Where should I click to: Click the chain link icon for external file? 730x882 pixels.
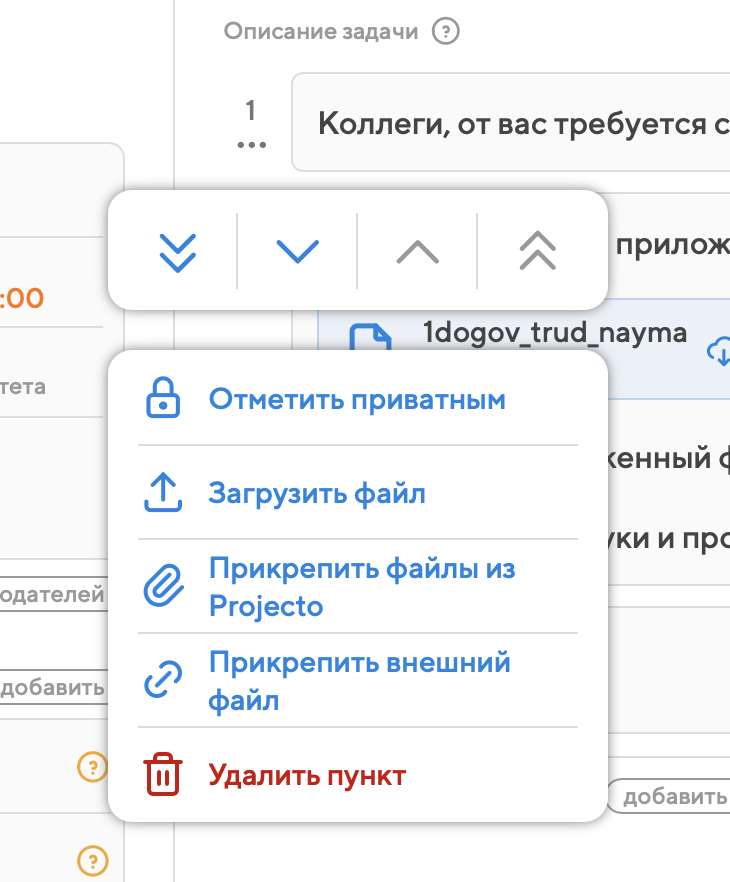161,681
